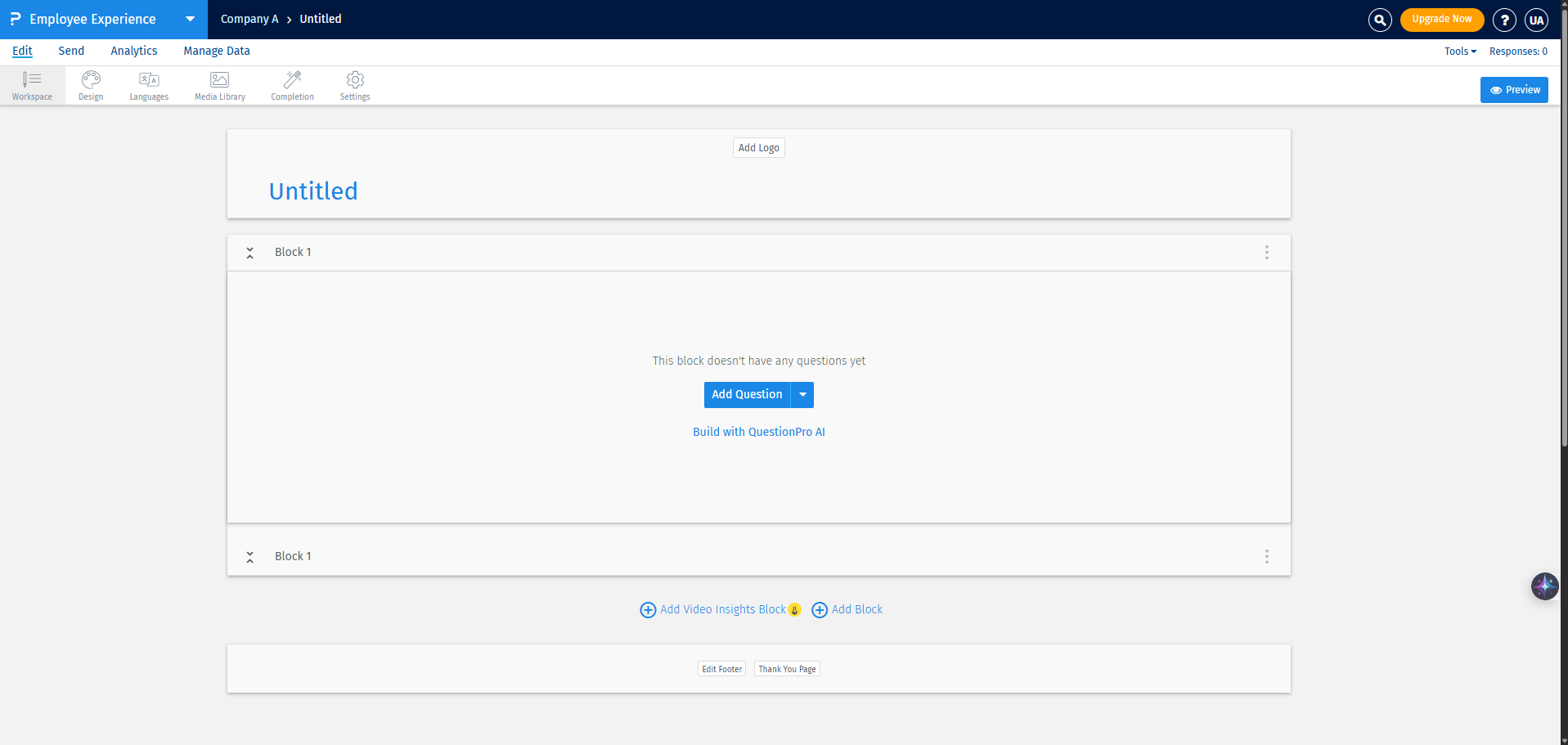Image resolution: width=1568 pixels, height=745 pixels.
Task: Open the Languages settings
Action: click(x=148, y=85)
